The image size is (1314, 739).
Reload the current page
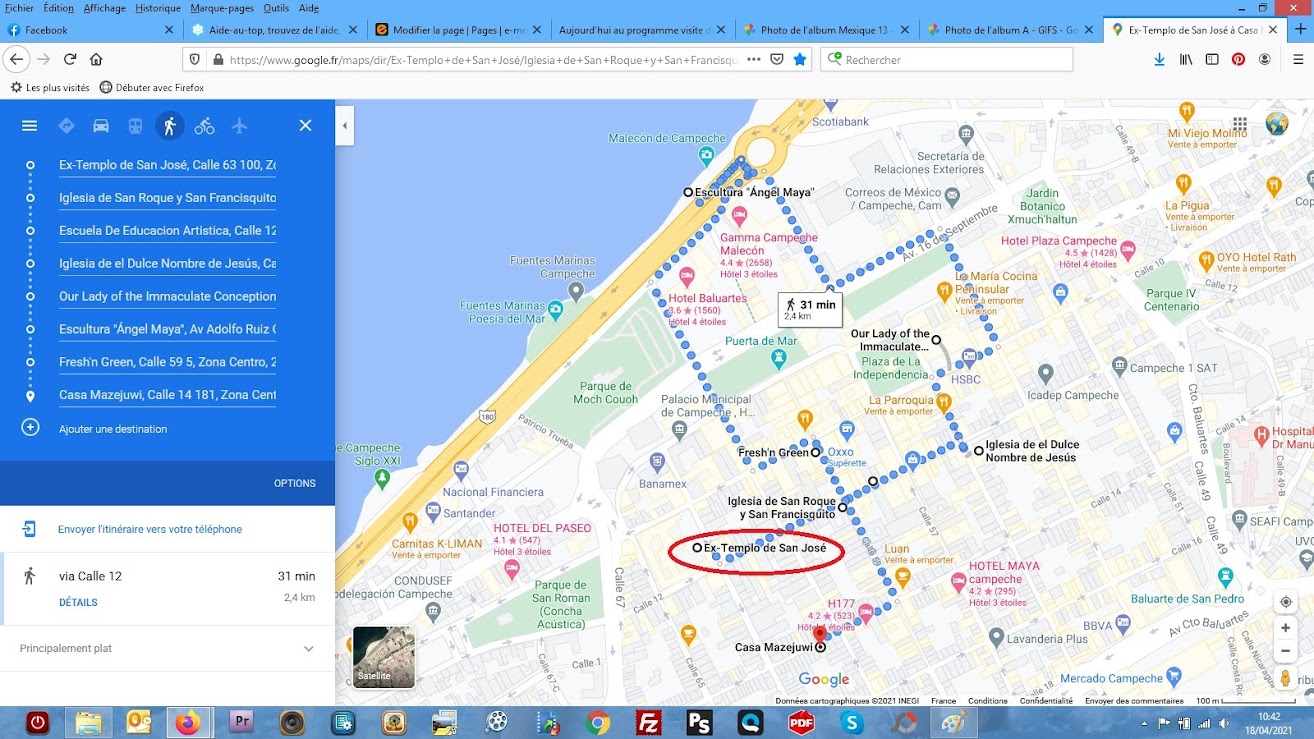[70, 59]
